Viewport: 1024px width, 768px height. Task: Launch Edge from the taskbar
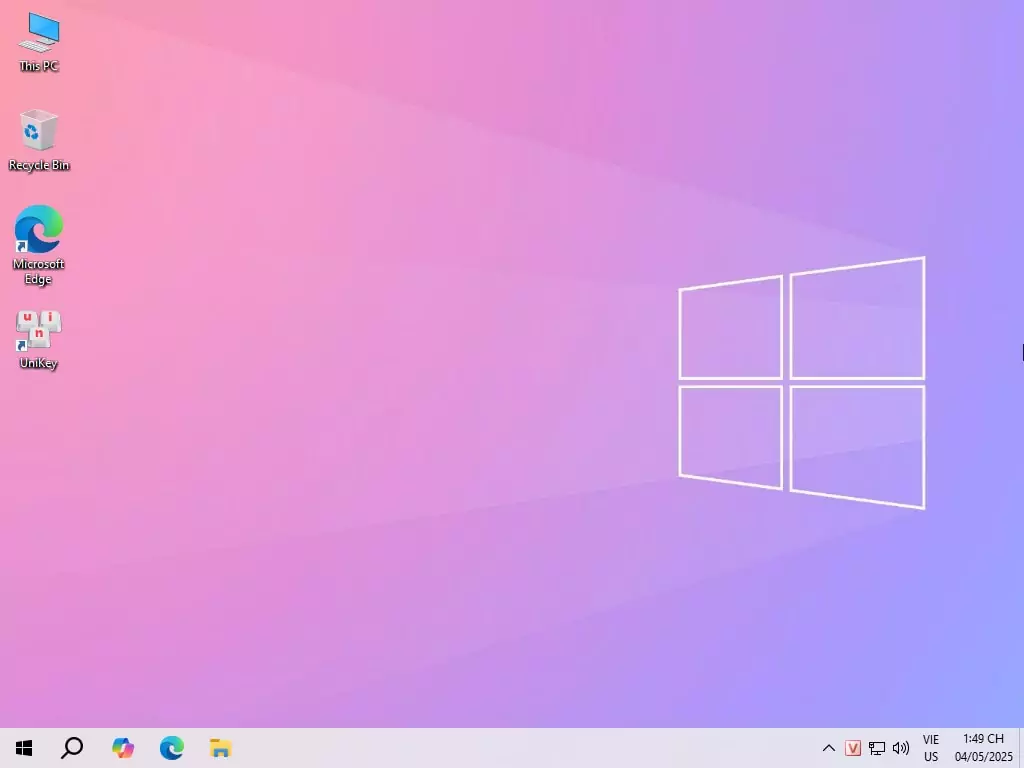click(x=172, y=748)
